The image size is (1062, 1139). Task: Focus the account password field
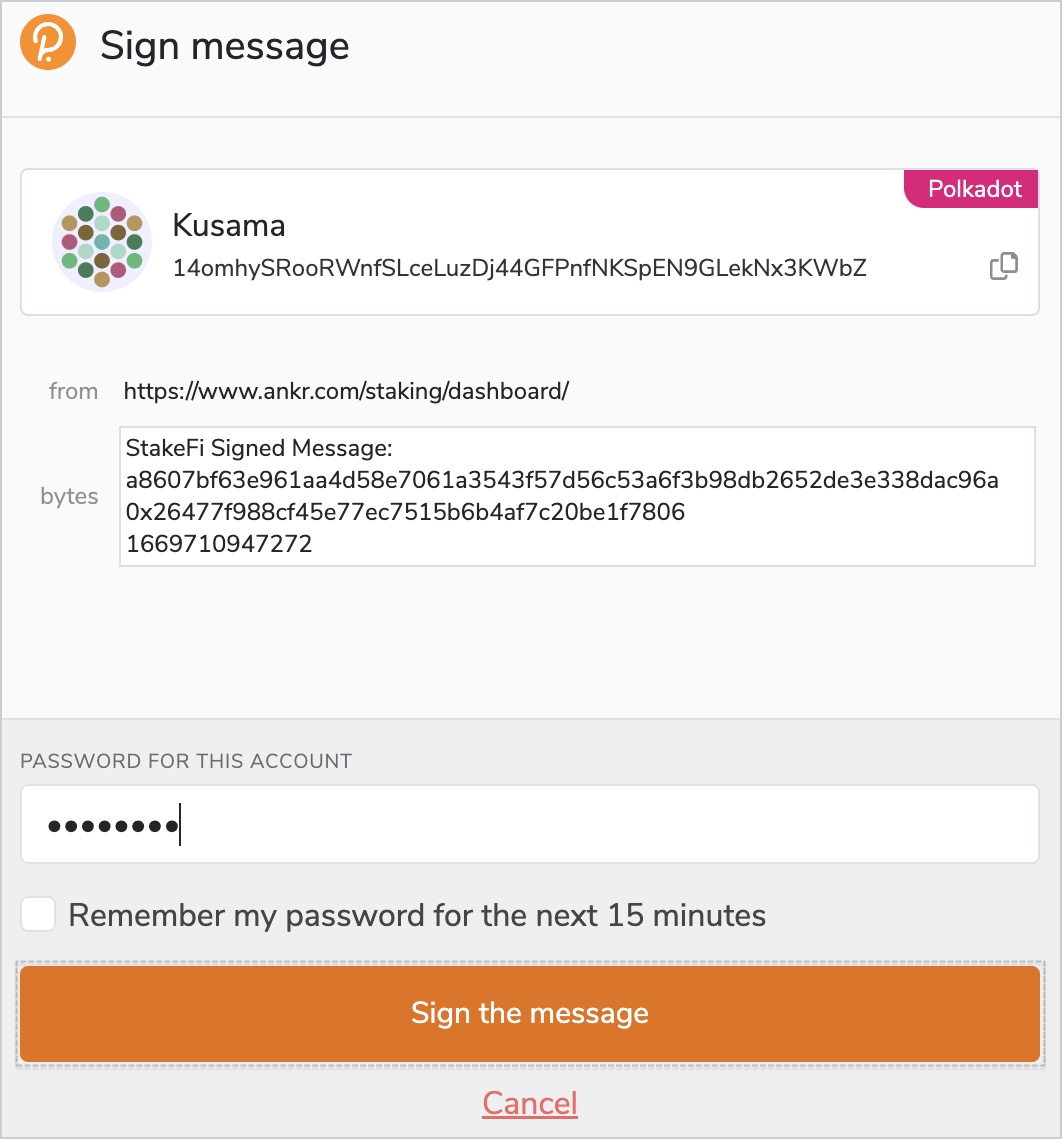[530, 824]
